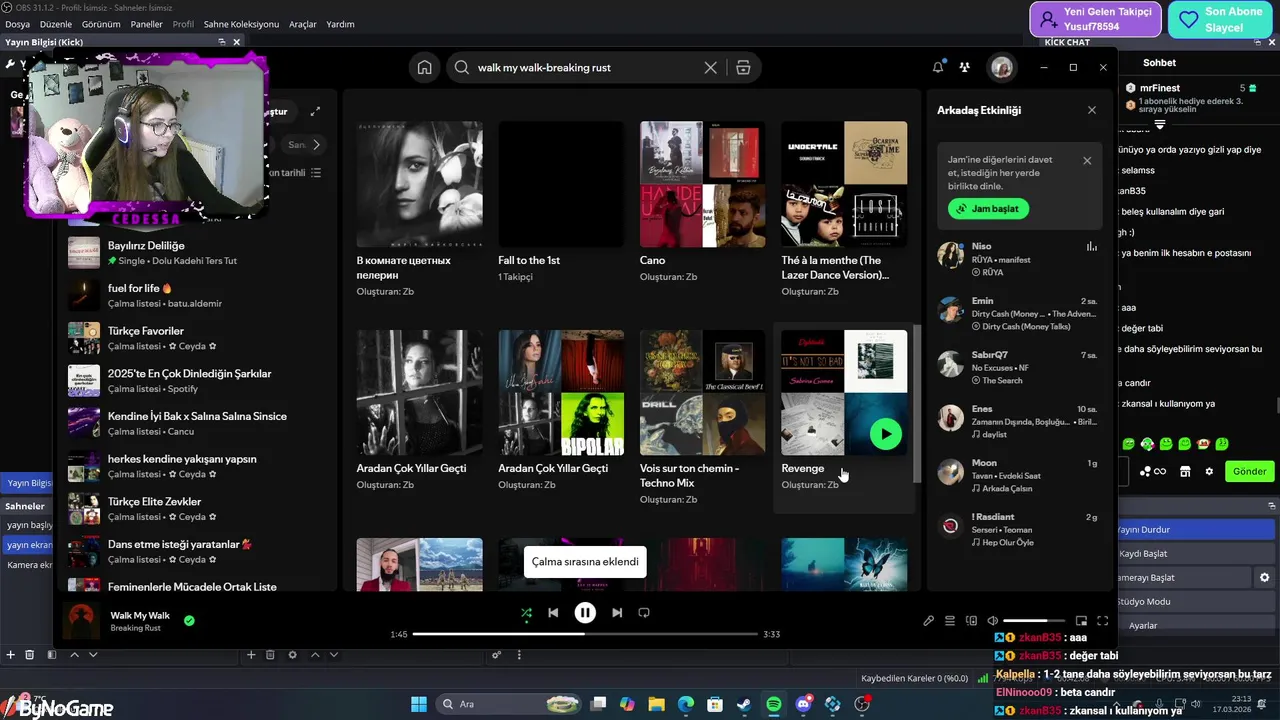Open the Dosya menu in OBS
Image resolution: width=1280 pixels, height=720 pixels.
pyautogui.click(x=18, y=24)
